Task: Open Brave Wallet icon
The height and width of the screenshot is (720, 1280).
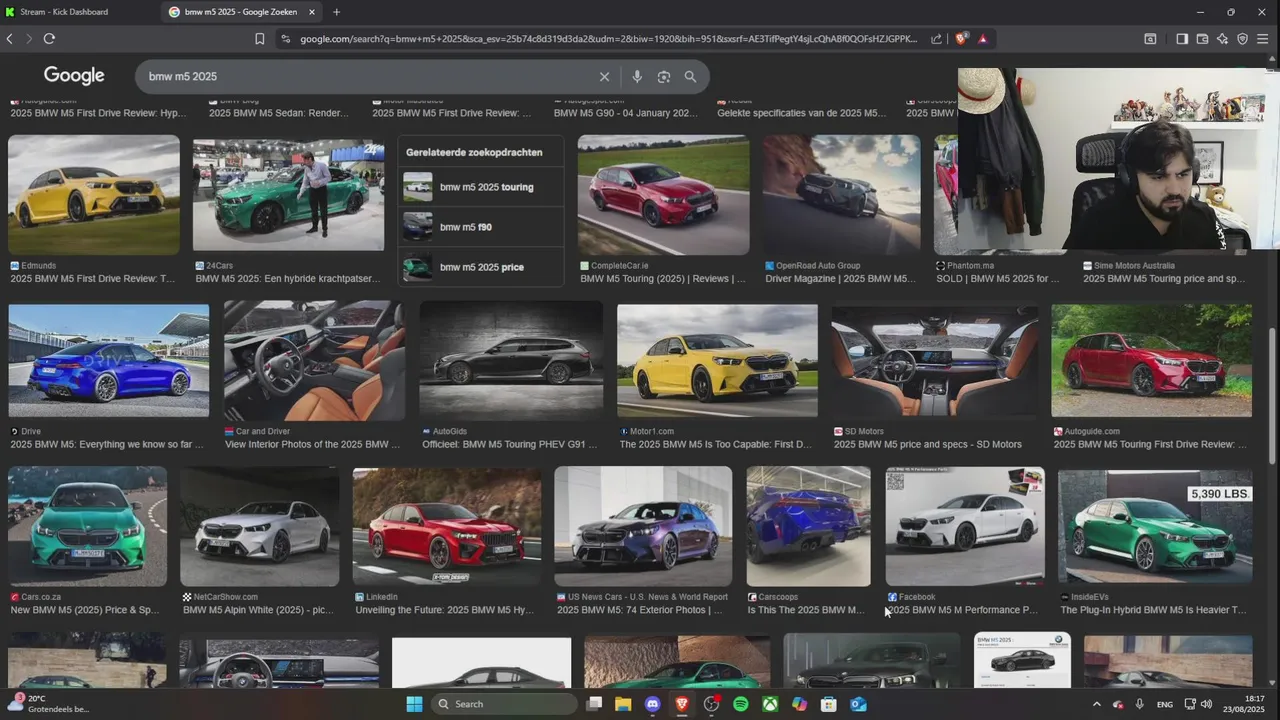Action: pyautogui.click(x=1202, y=39)
